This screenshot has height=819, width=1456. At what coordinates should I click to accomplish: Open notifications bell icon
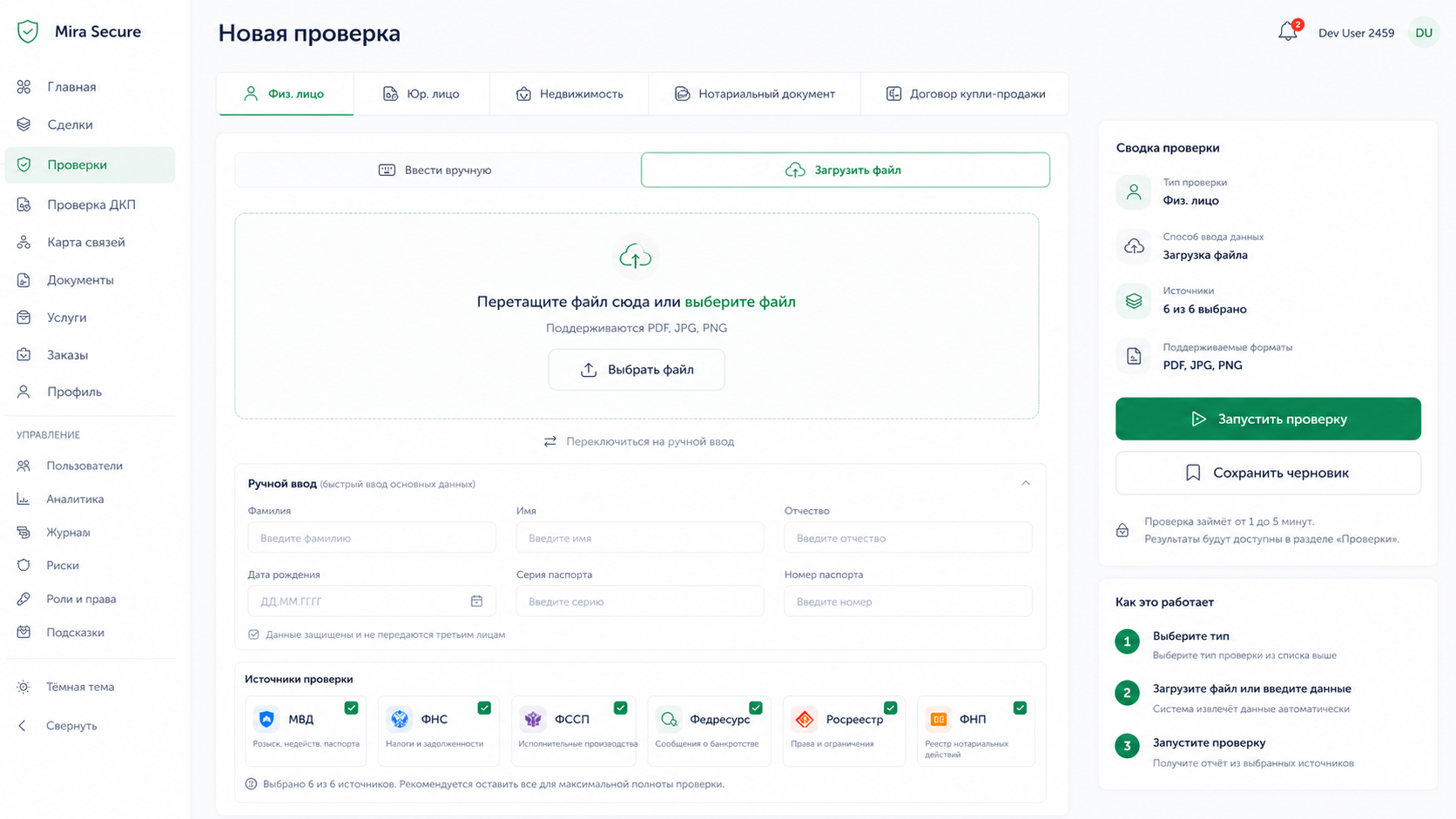click(x=1288, y=32)
